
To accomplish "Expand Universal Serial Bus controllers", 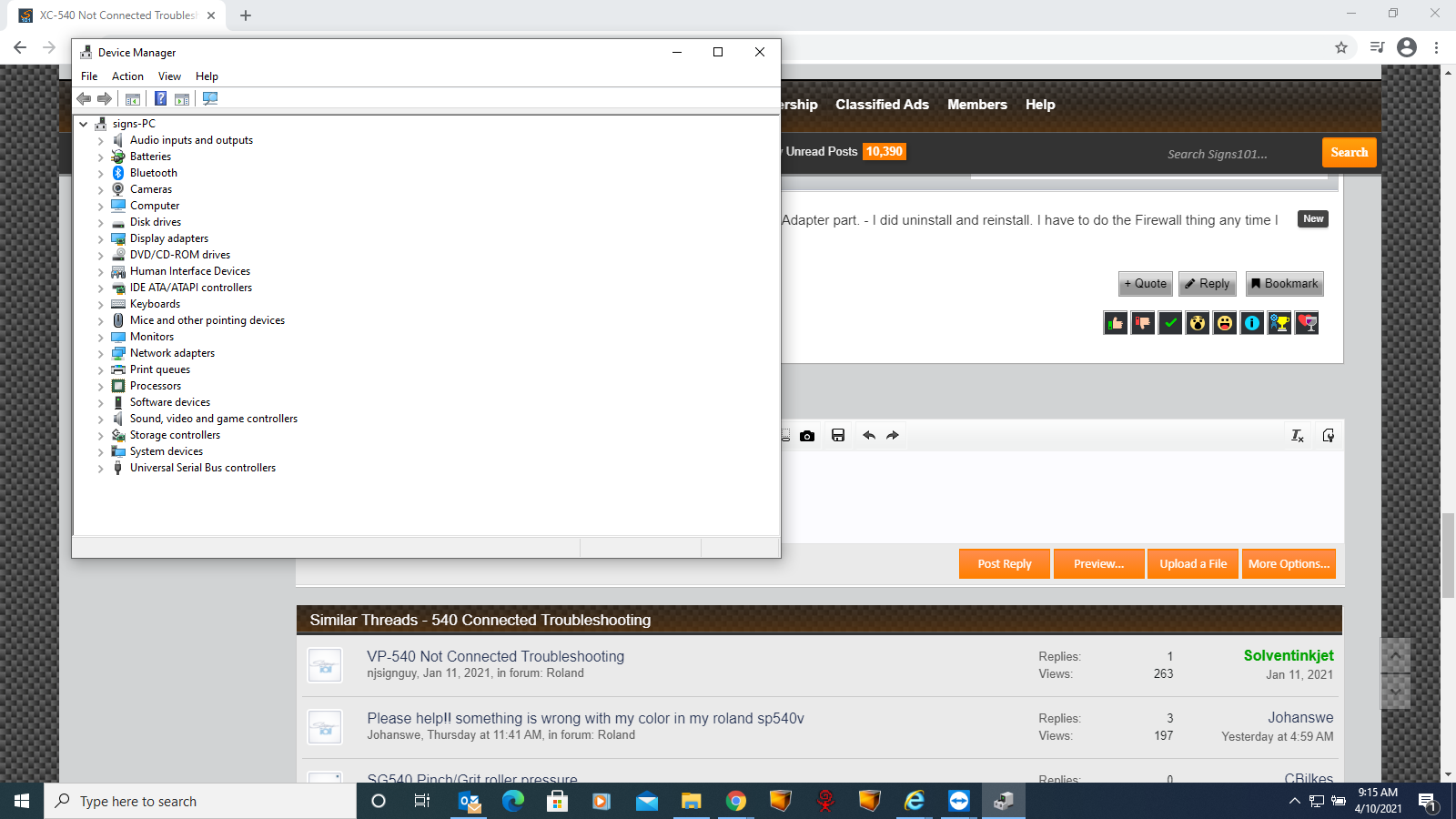I will tap(101, 469).
